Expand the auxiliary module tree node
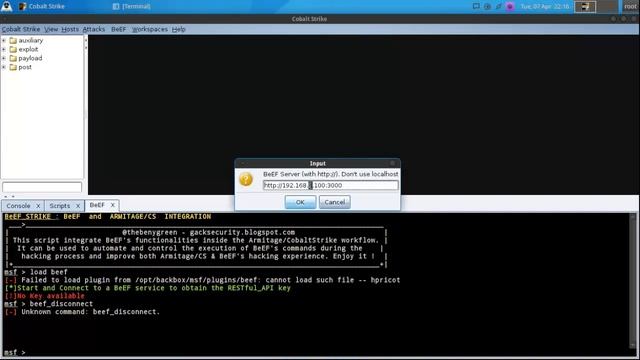Image resolution: width=640 pixels, height=360 pixels. [4, 40]
